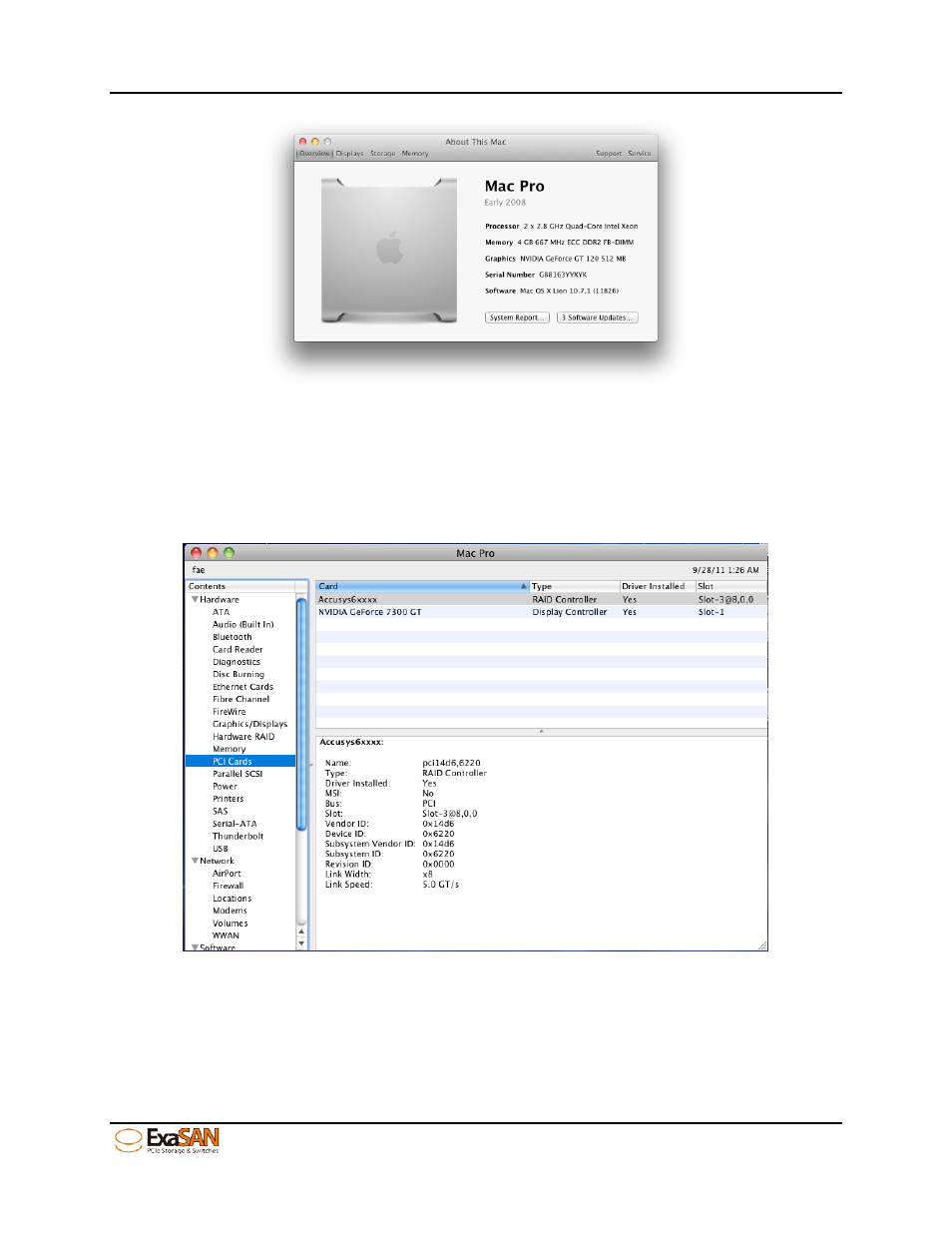Select ATA in the Hardware list
952x1233 pixels.
pyautogui.click(x=221, y=612)
